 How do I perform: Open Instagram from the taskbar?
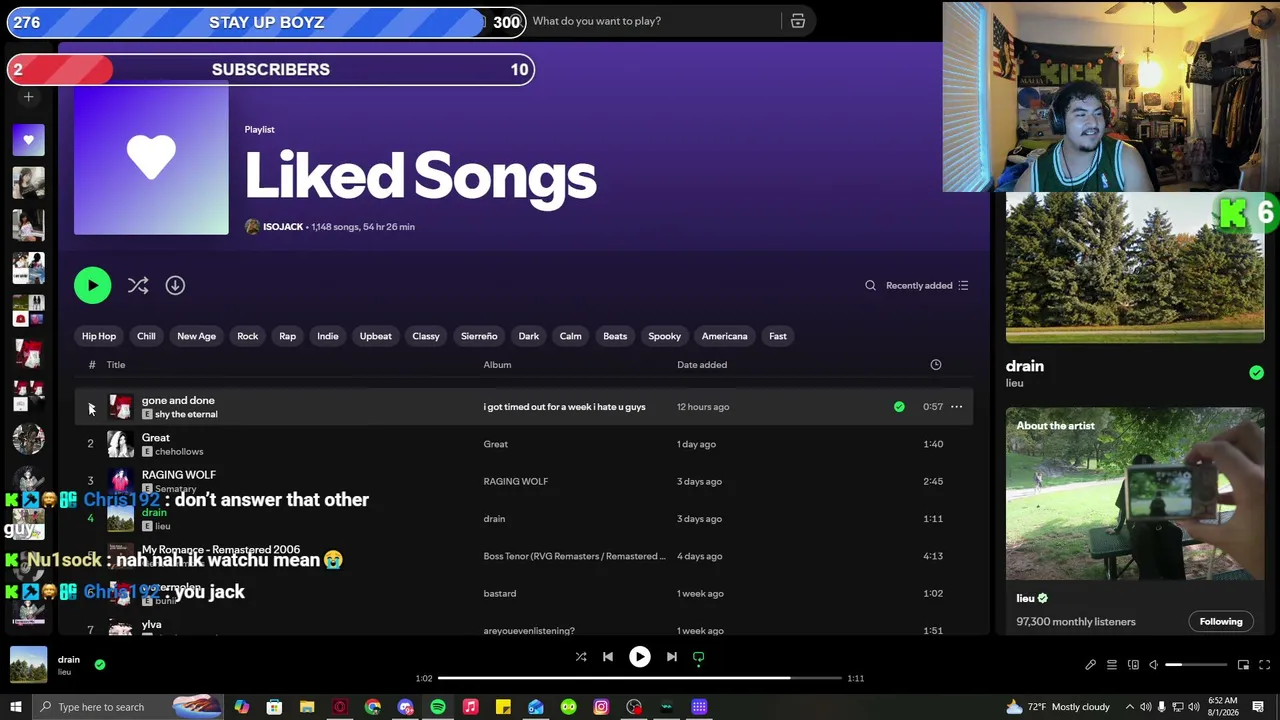[x=601, y=707]
